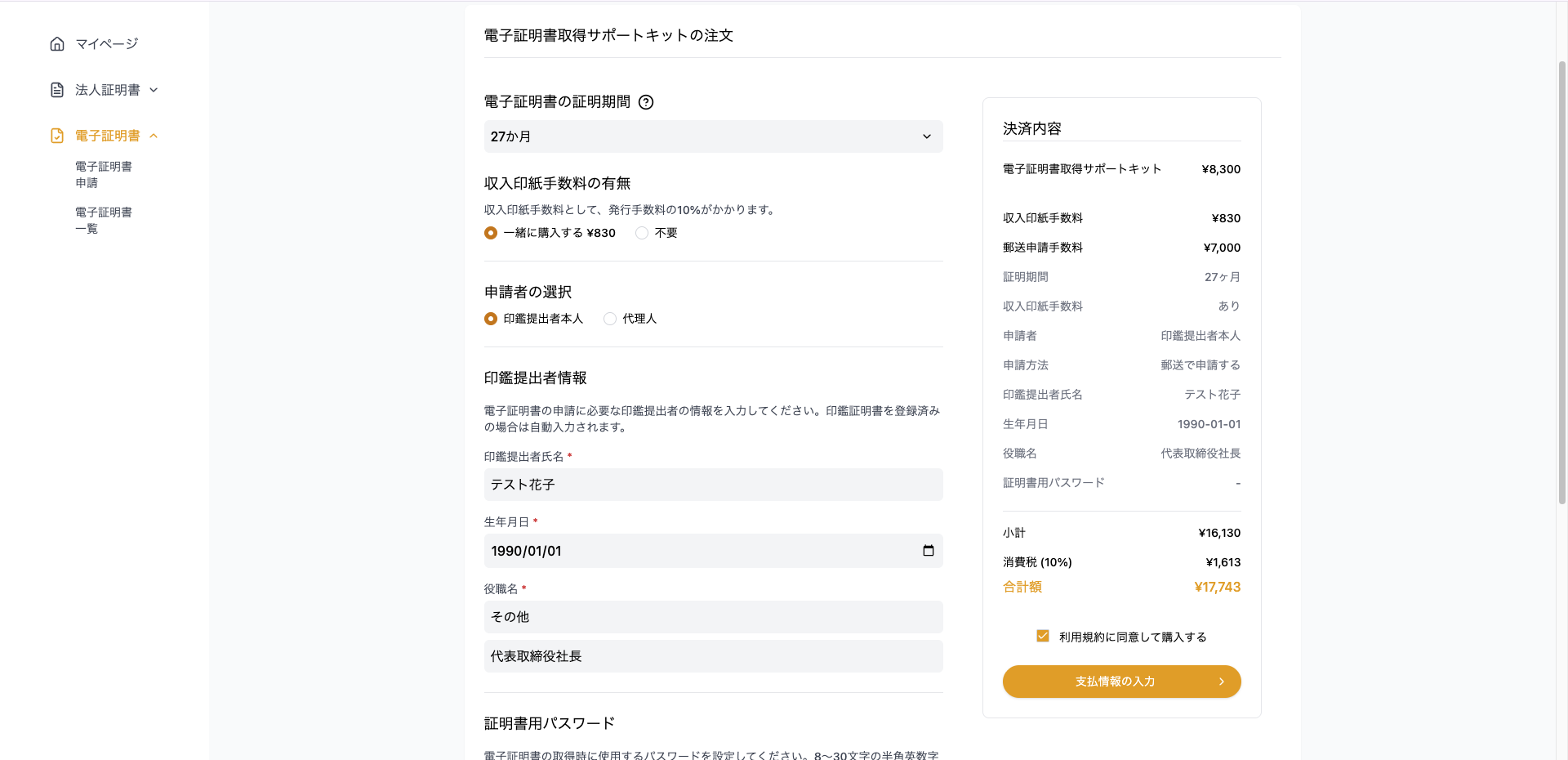Click the 決済内容 heading

1032,128
